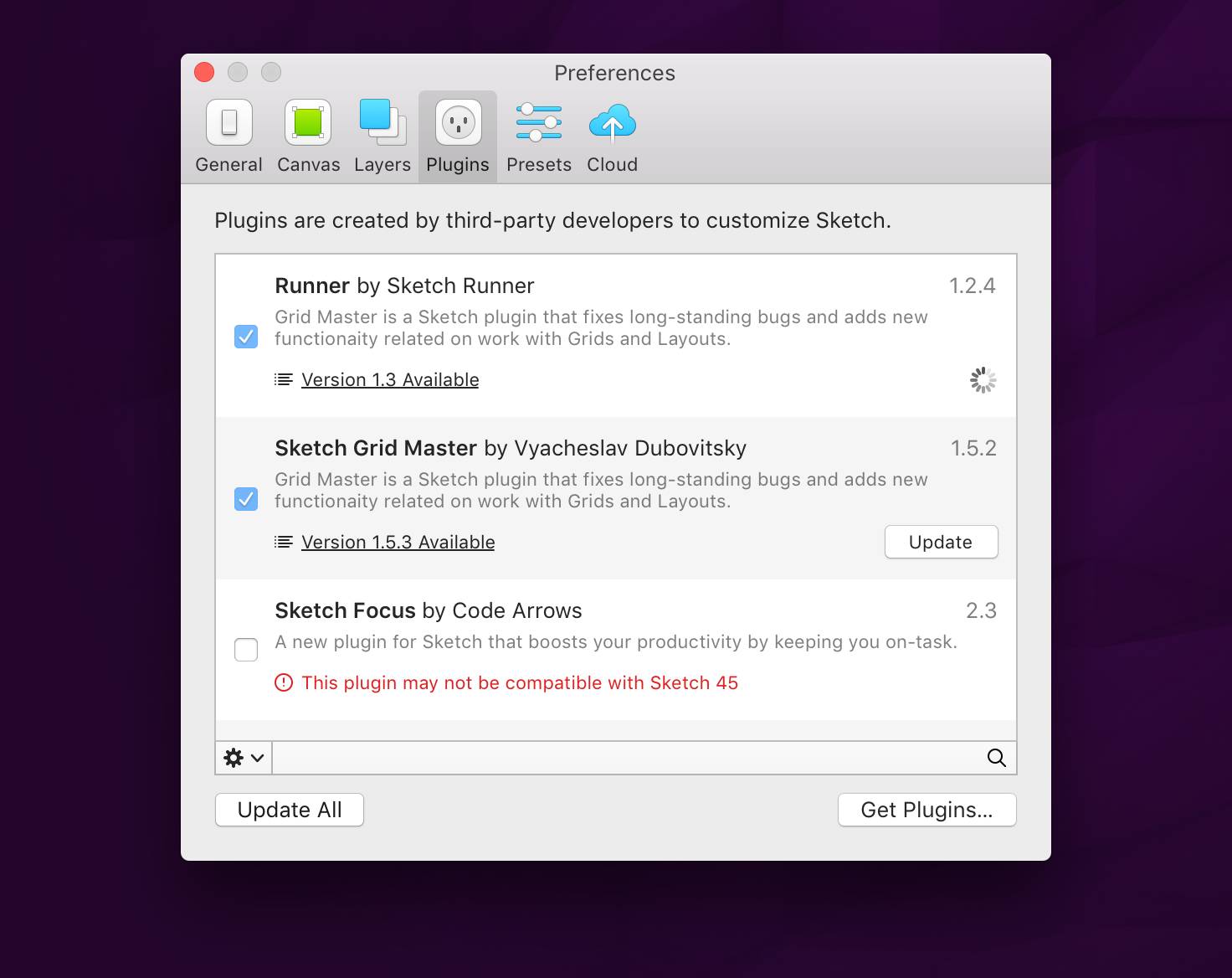1232x978 pixels.
Task: Switch to the Cloud tab label
Action: (x=612, y=164)
